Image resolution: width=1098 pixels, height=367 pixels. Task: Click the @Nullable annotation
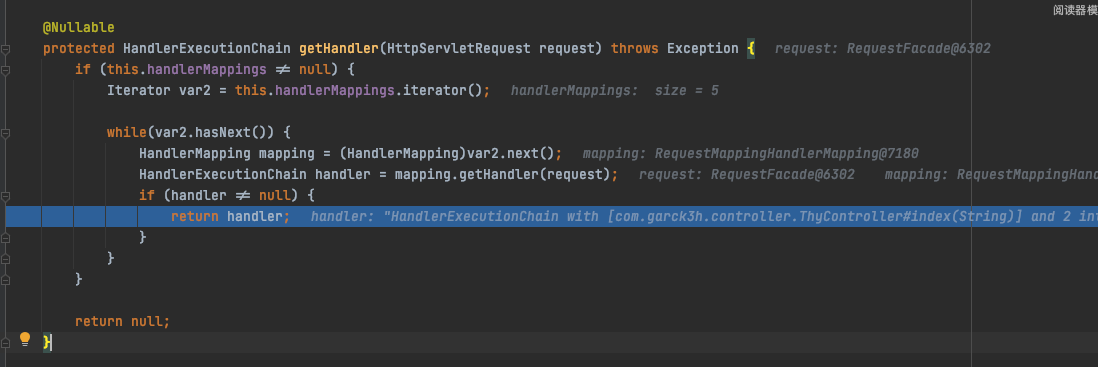[78, 28]
